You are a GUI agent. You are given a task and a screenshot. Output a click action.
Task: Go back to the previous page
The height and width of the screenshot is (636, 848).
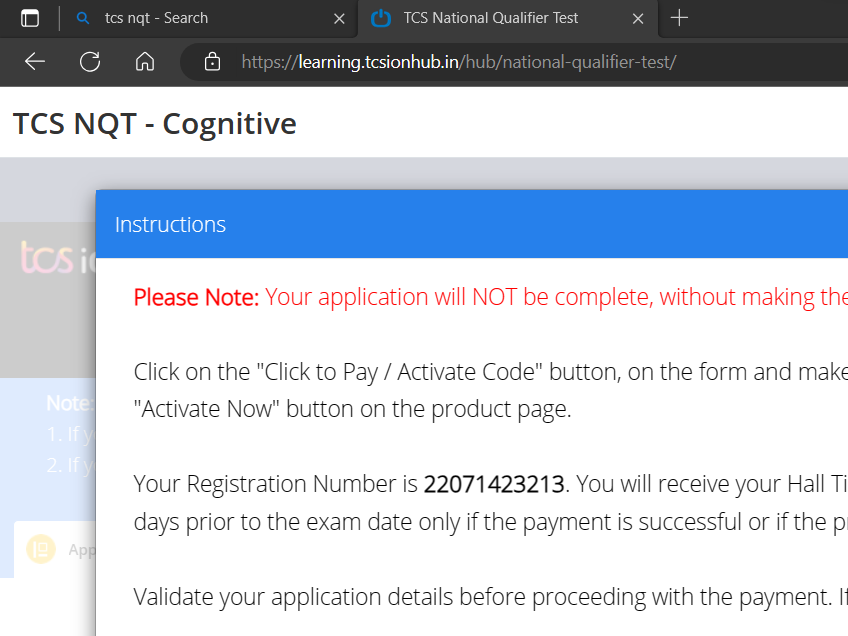coord(35,62)
